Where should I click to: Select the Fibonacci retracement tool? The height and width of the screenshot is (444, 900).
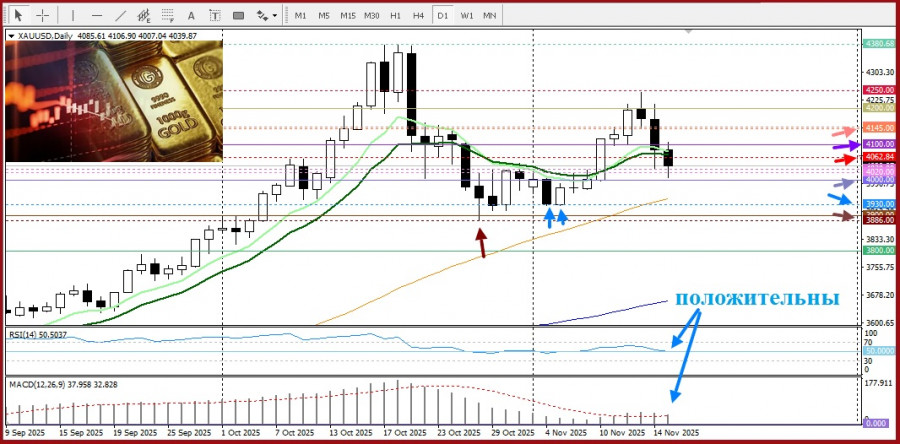tap(168, 16)
